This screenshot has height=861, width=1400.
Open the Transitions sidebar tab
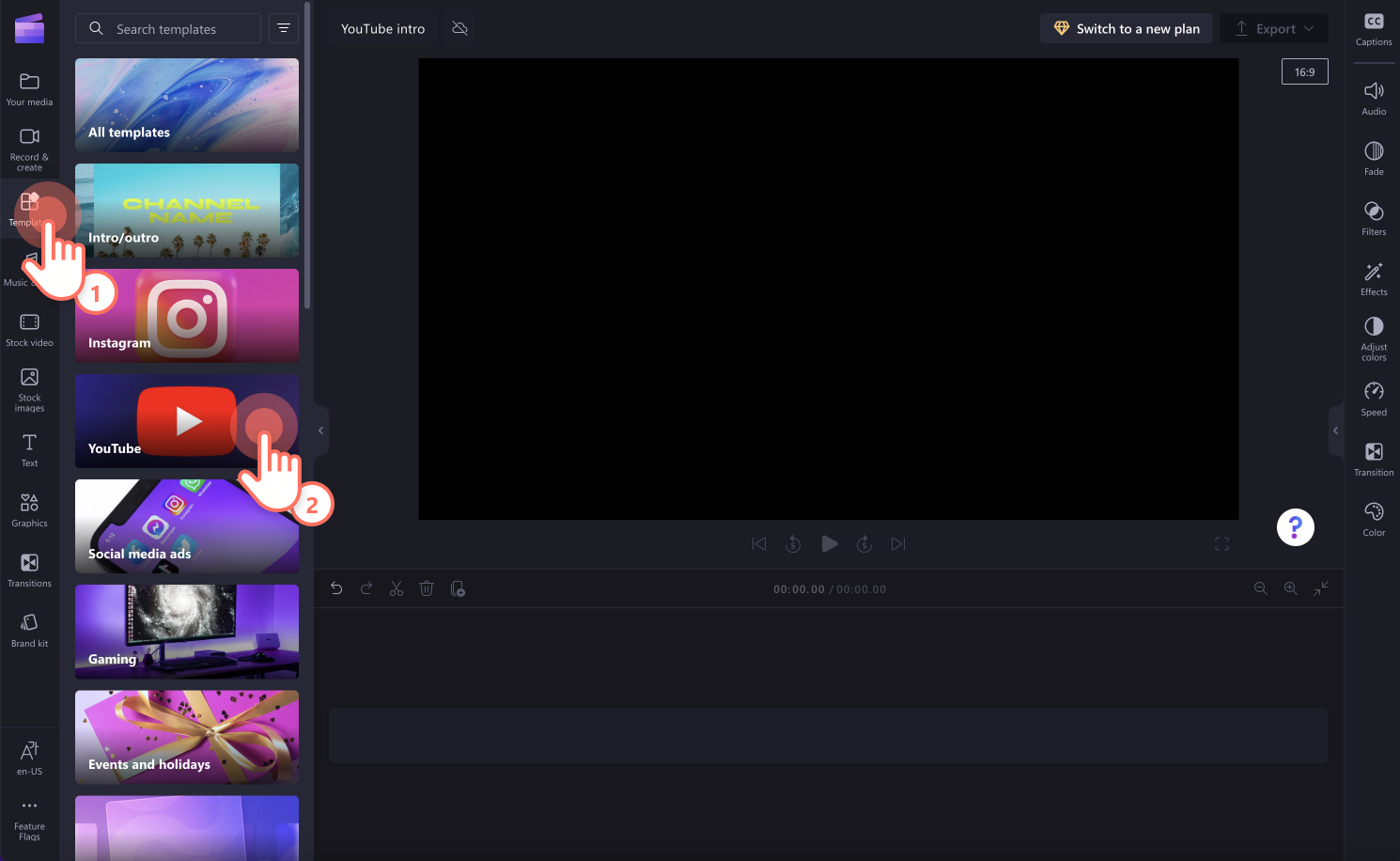pos(29,571)
